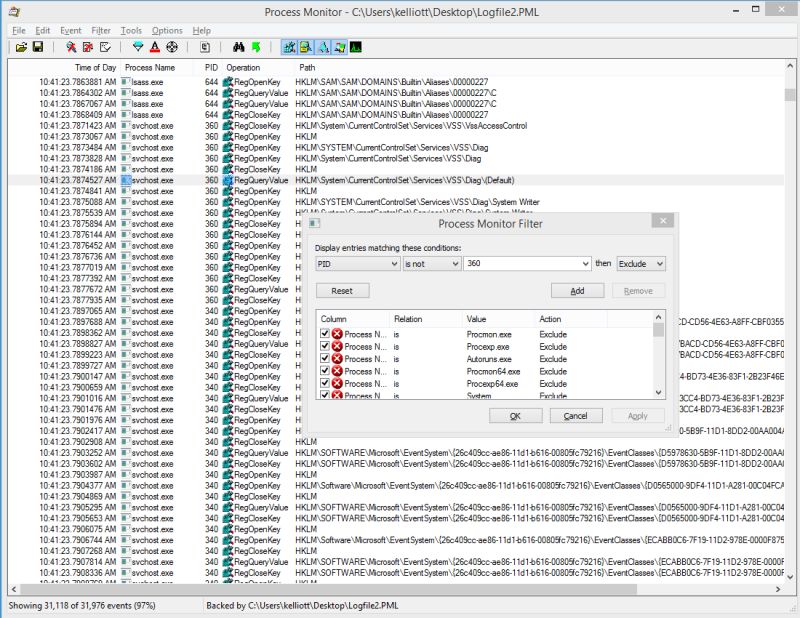Open the Filter dialog via funnel icon

click(x=139, y=47)
